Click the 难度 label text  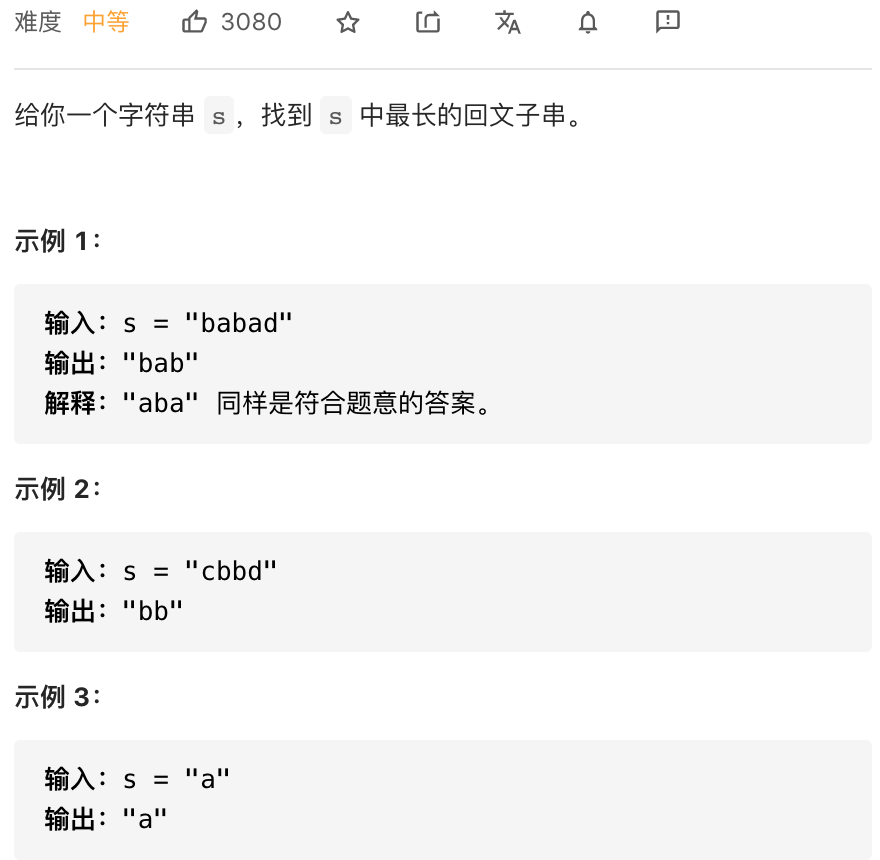(x=38, y=22)
